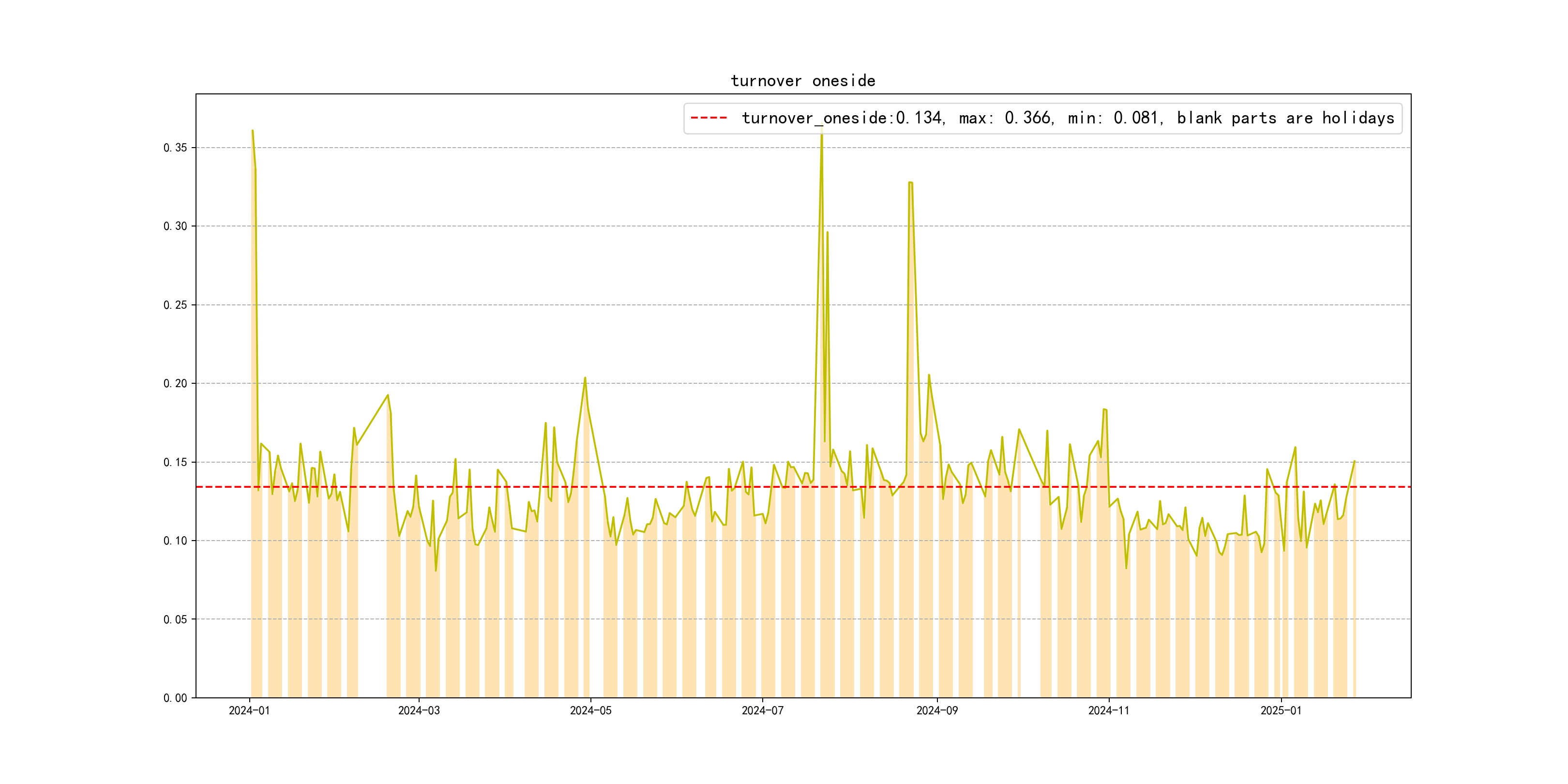
Task: Click the 2024-09 x-axis label
Action: click(937, 710)
